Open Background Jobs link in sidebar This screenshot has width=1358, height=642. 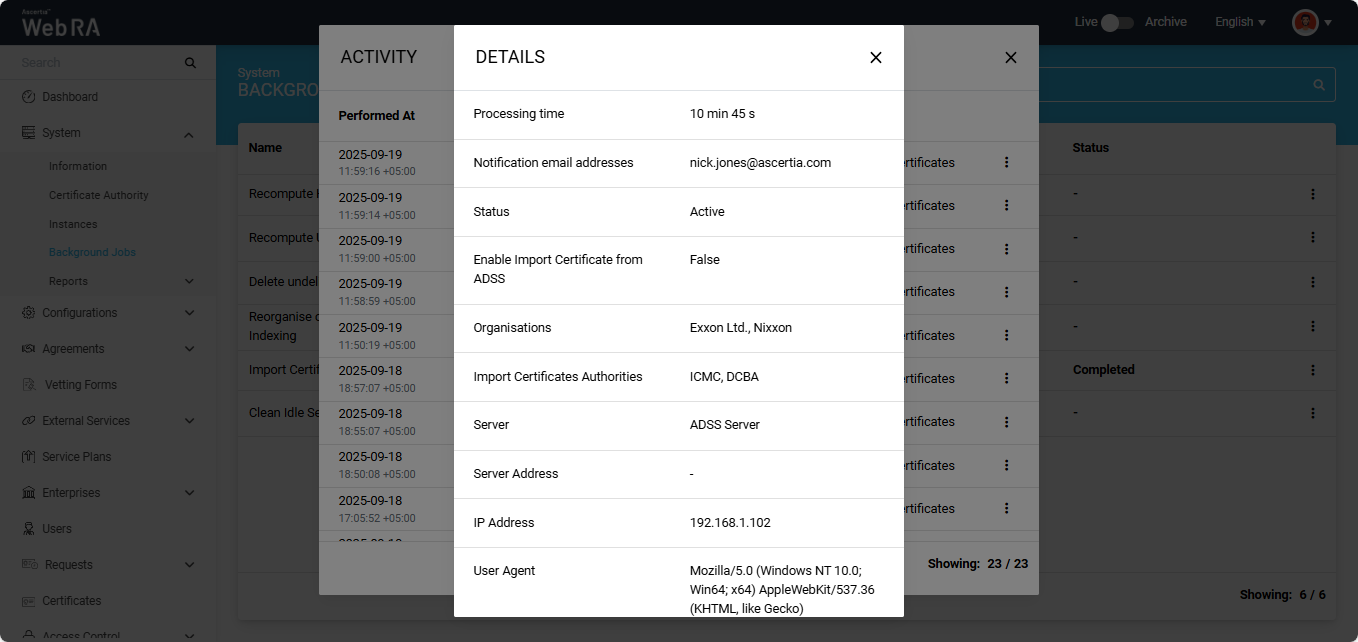[92, 253]
